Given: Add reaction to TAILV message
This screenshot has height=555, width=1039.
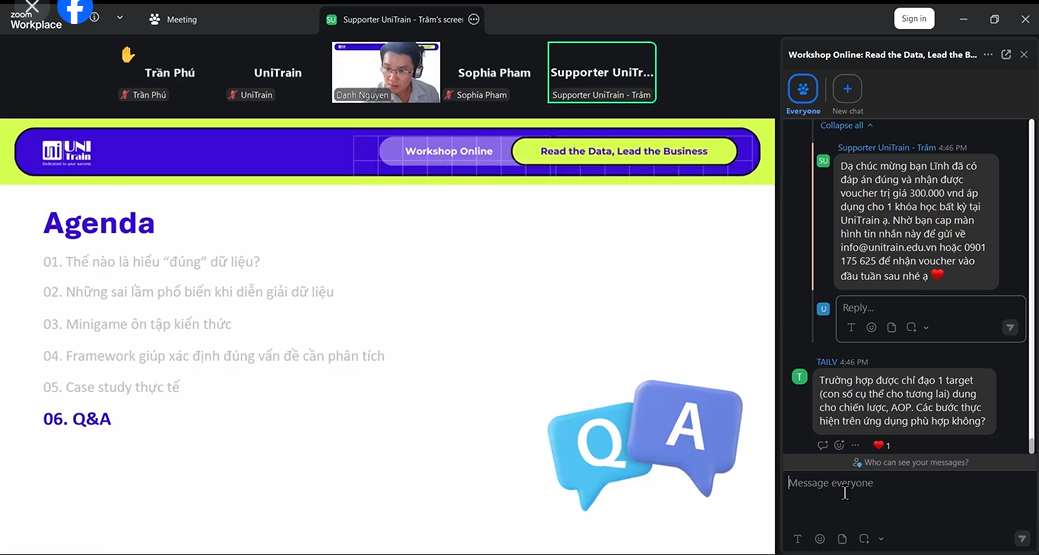Looking at the screenshot, I should tap(839, 445).
